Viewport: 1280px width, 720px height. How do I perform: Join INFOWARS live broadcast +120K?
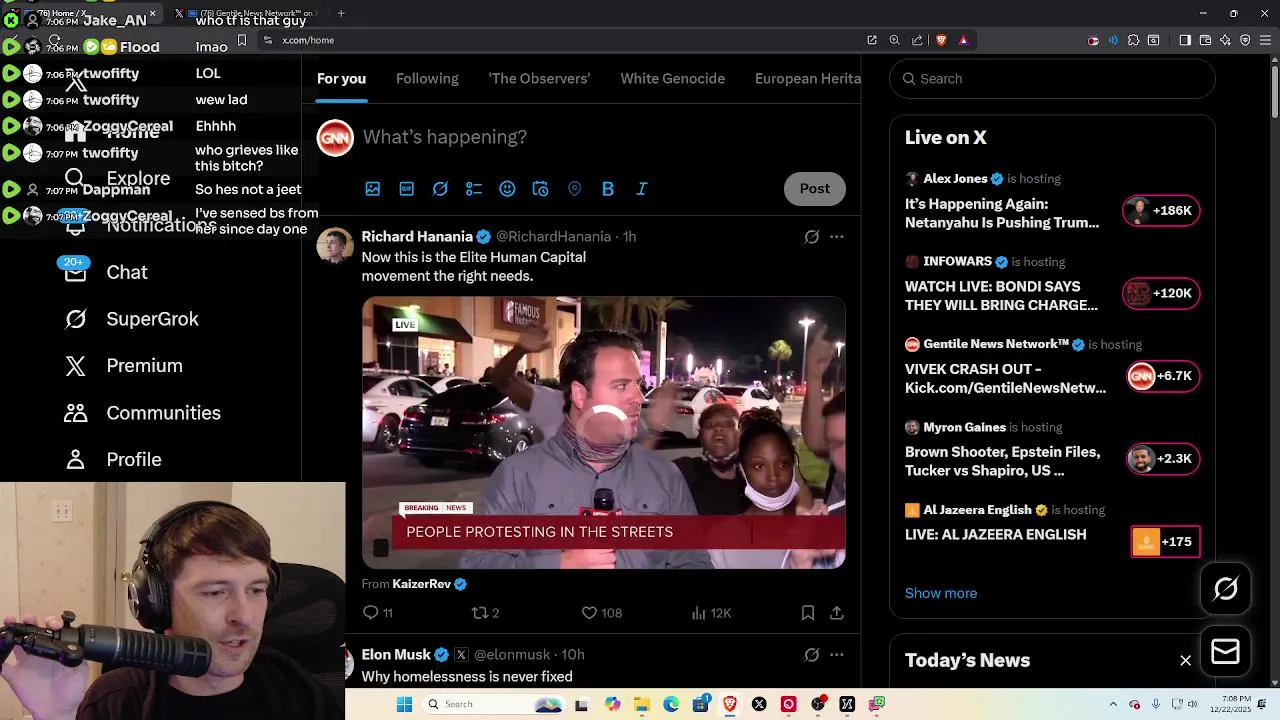(1160, 293)
